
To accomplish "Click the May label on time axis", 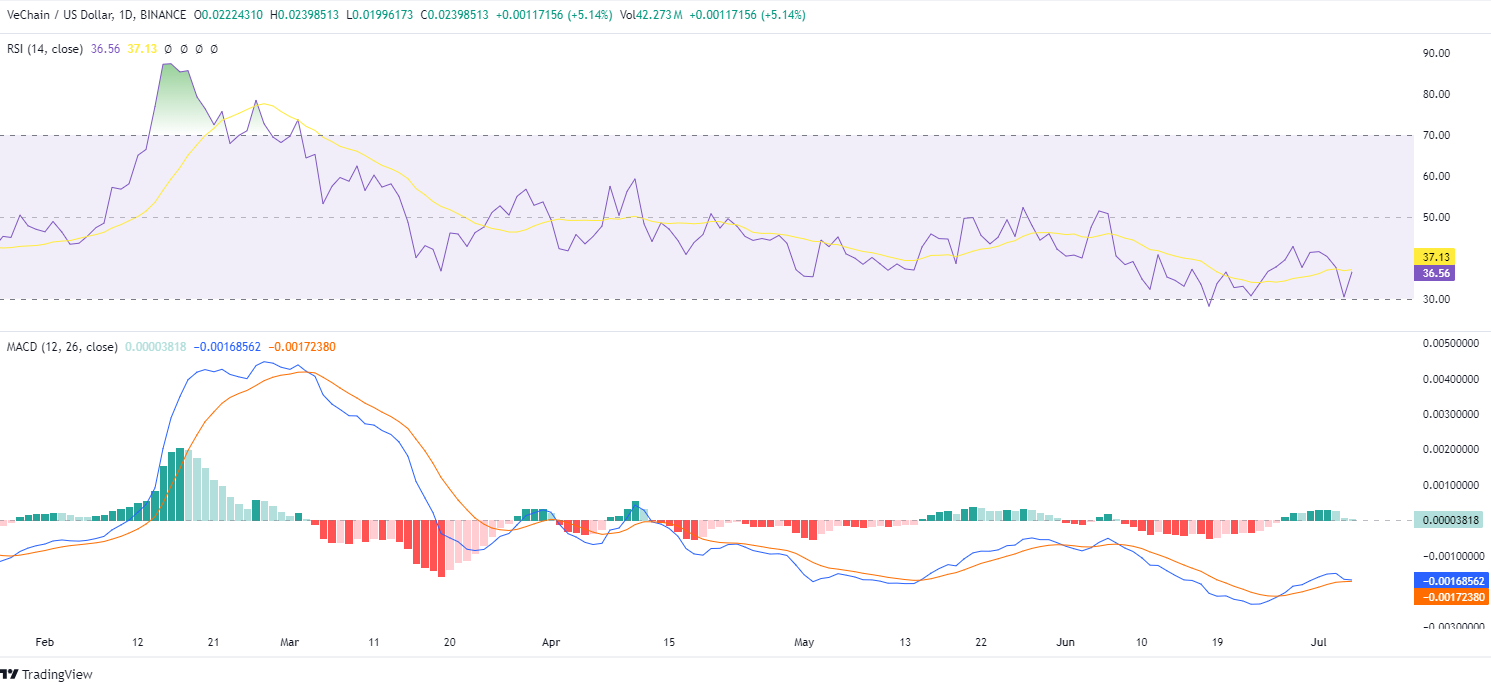I will [805, 642].
